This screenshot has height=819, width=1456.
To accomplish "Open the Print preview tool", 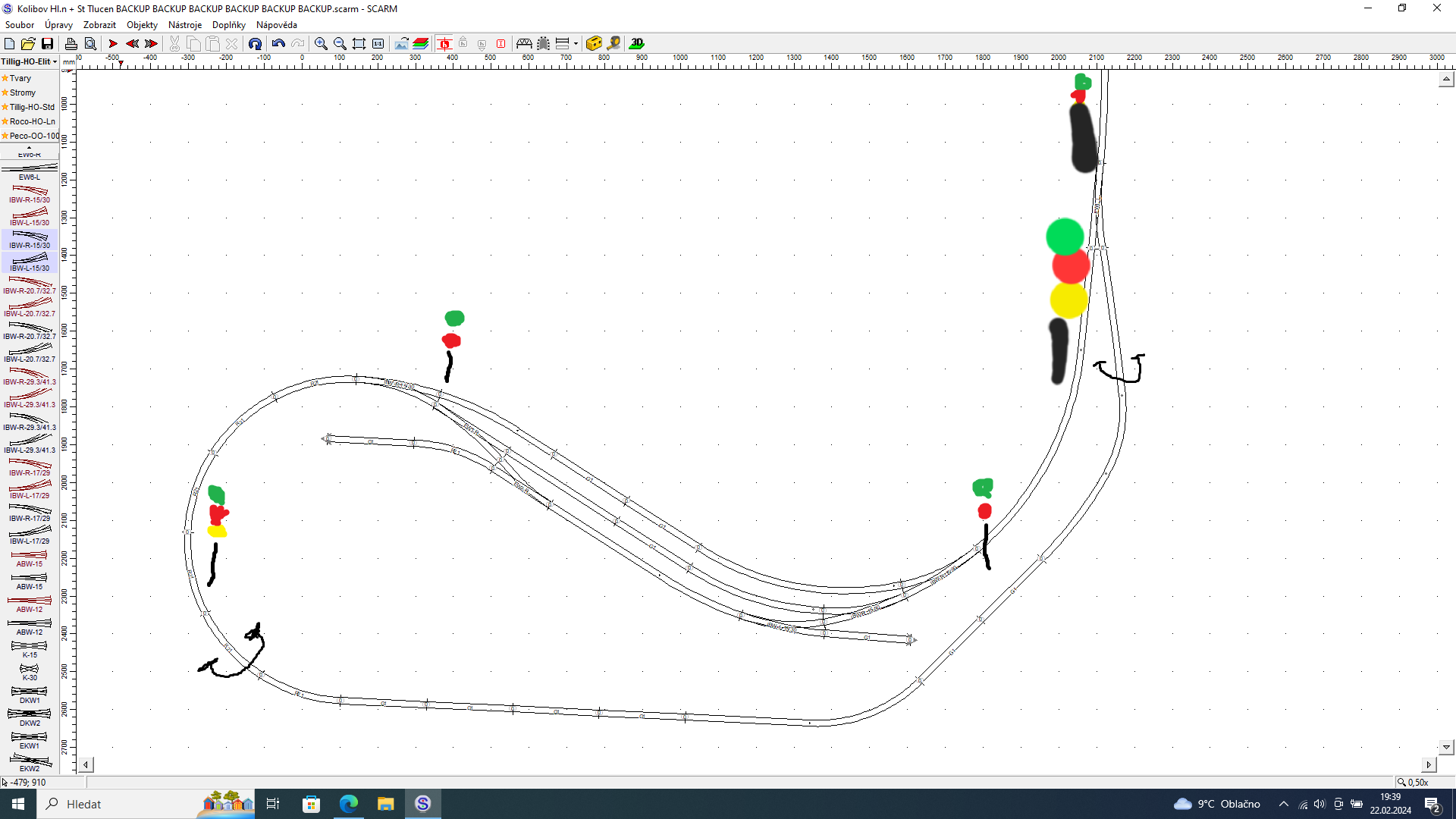I will 89,44.
